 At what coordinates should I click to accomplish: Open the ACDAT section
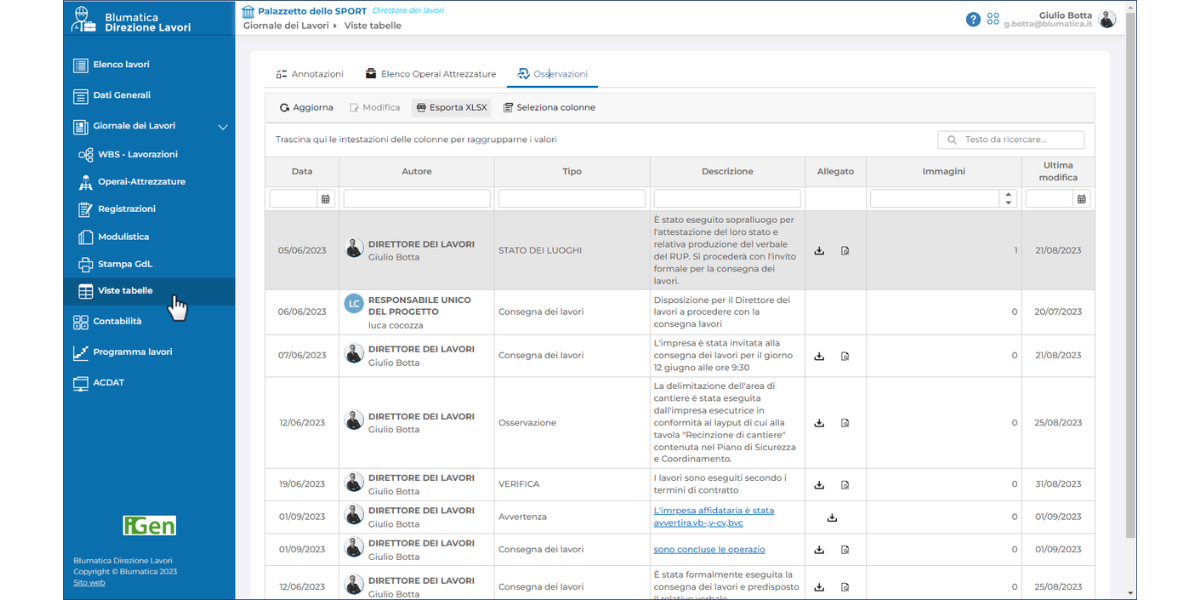coord(108,383)
